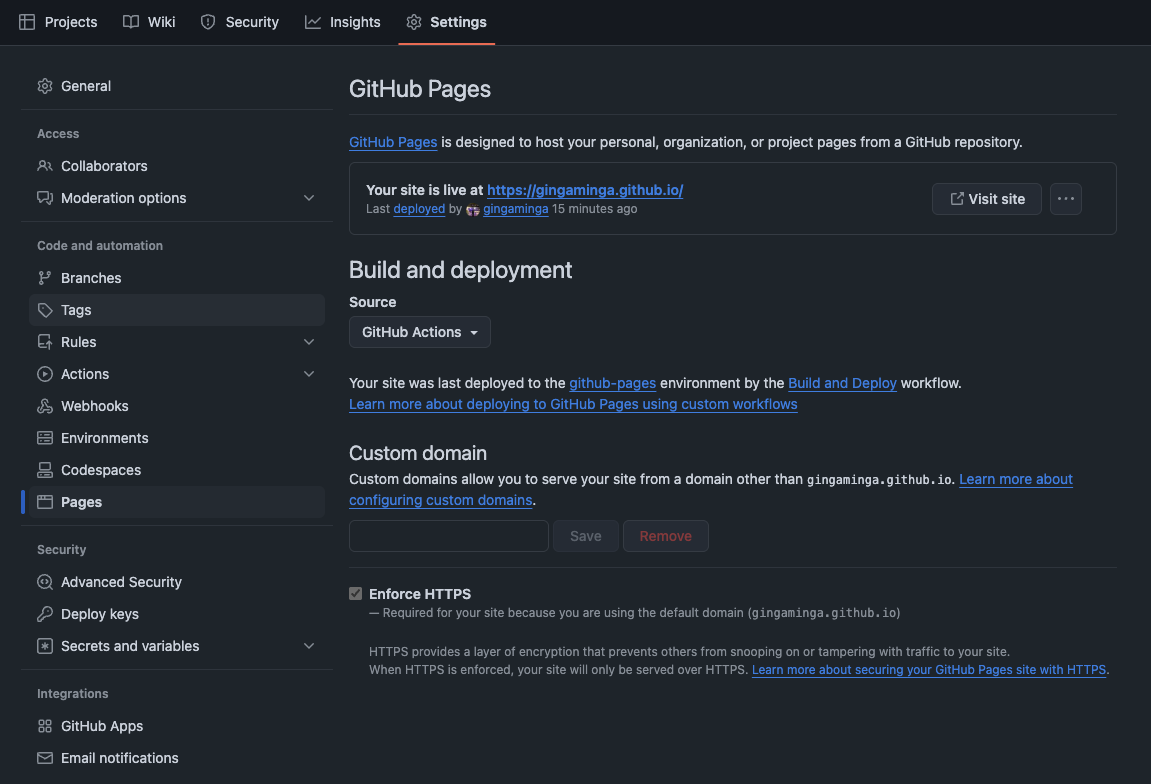Select Webhooks in the sidebar

177,406
